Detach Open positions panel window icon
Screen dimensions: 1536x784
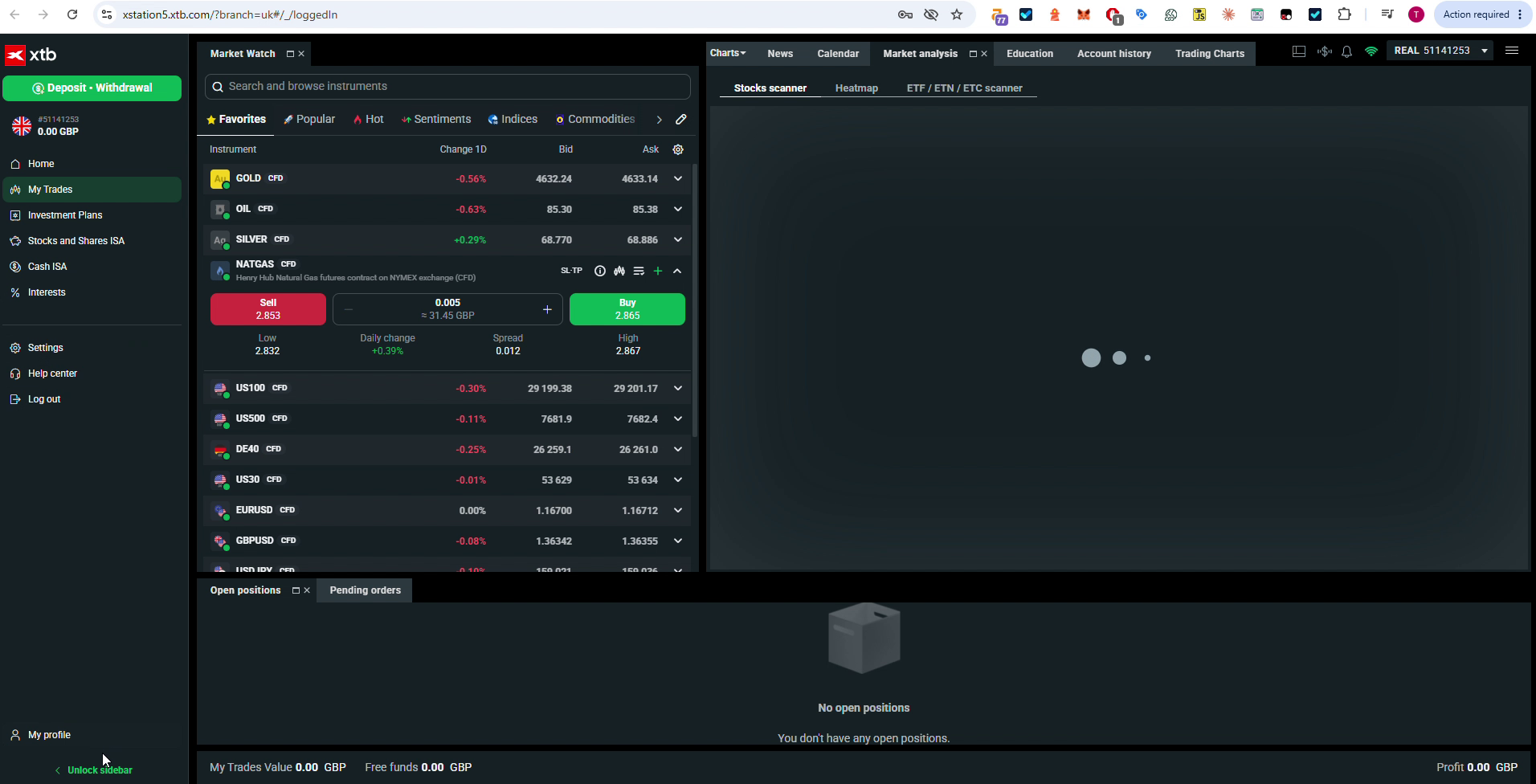(x=296, y=590)
